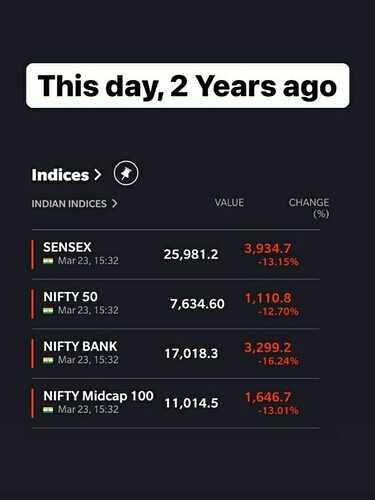Open the NIFTY 50 index row
The height and width of the screenshot is (500, 375).
pos(176,304)
